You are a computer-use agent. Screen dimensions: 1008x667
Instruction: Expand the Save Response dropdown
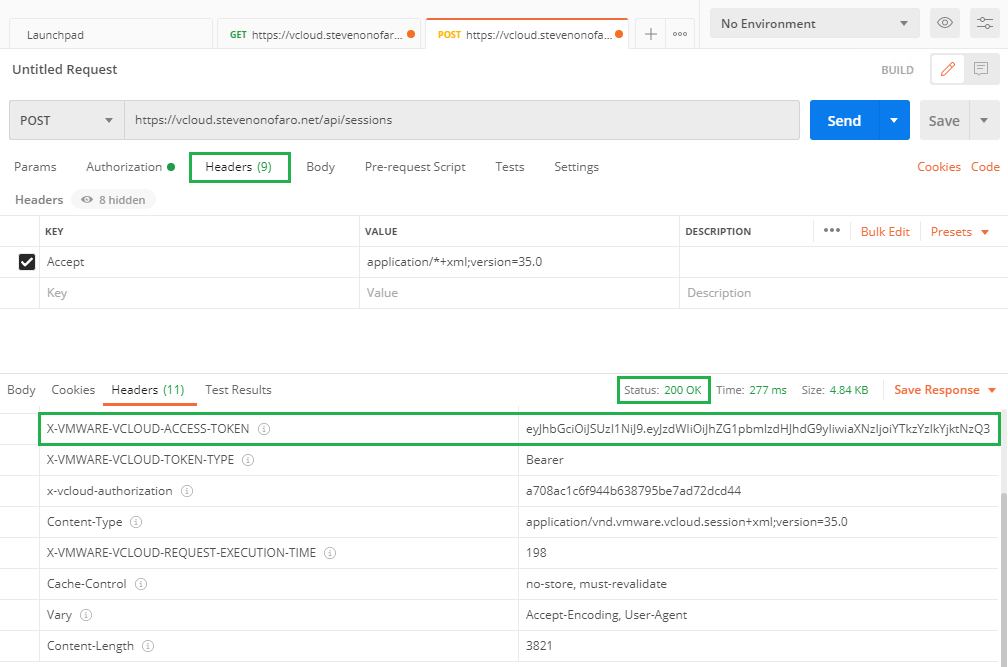[x=945, y=390]
